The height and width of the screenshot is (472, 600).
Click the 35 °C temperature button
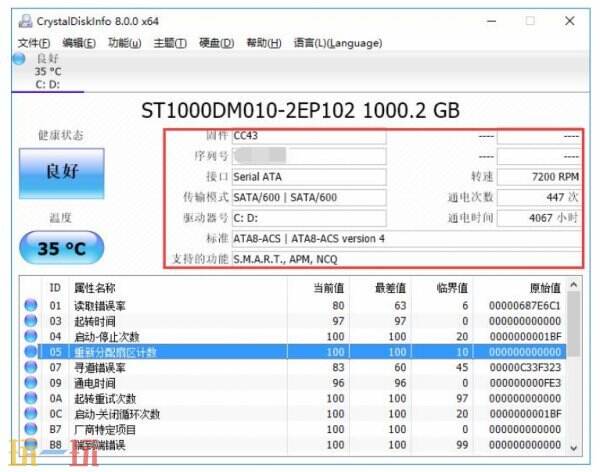click(62, 248)
